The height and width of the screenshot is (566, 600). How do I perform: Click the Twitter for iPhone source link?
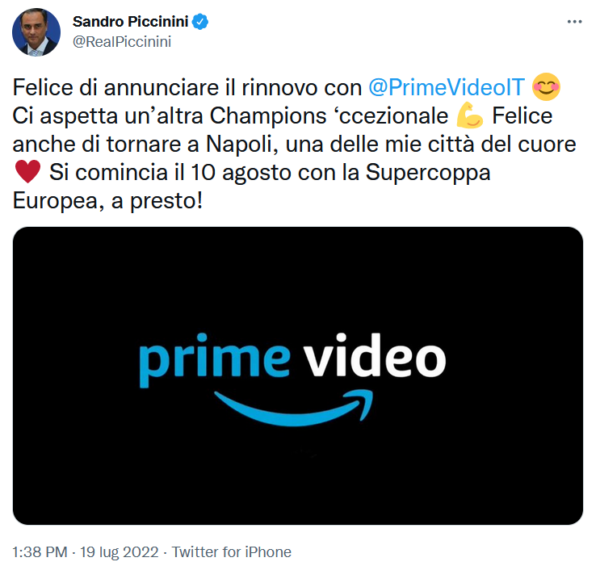232,552
